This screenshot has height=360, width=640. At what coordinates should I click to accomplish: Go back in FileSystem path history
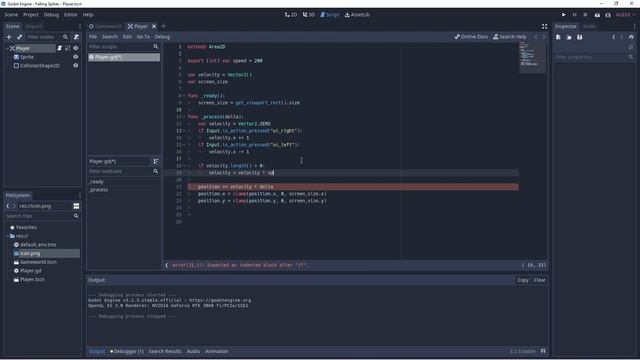(8, 206)
